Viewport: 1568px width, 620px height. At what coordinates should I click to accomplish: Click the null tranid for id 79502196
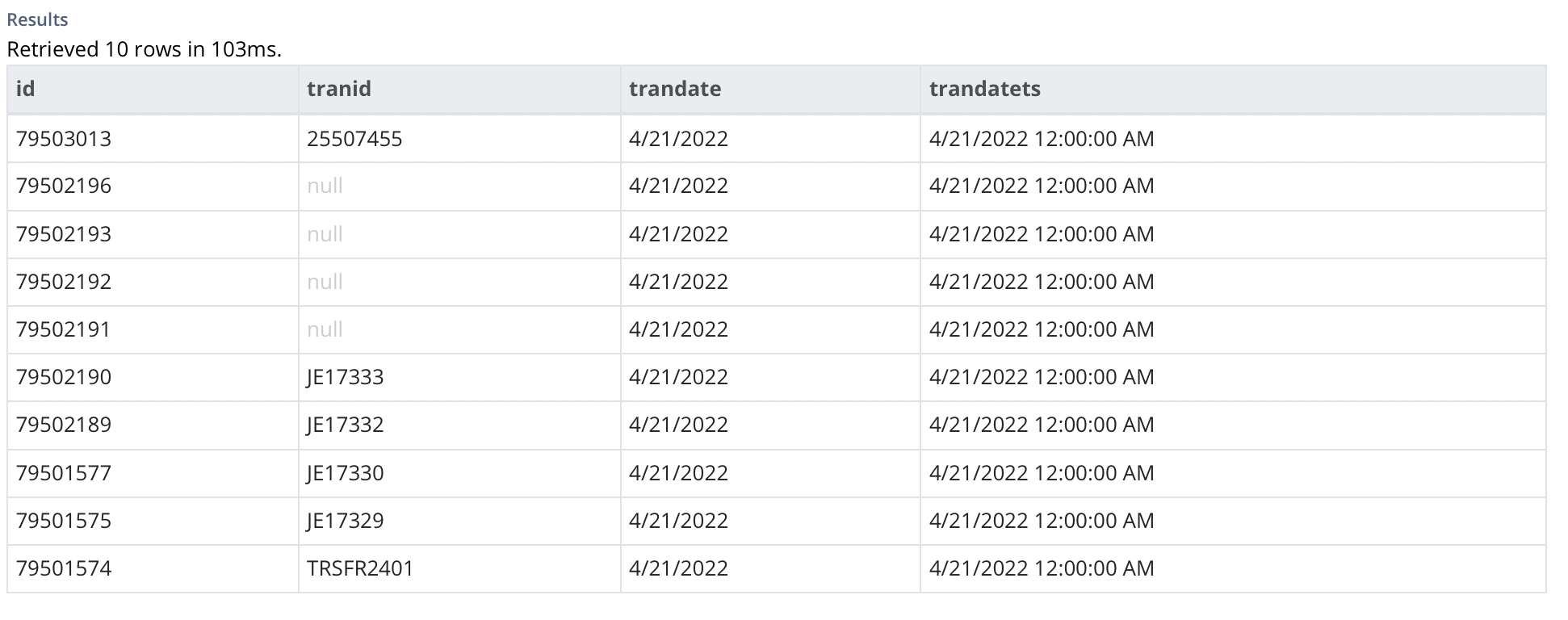pyautogui.click(x=325, y=186)
